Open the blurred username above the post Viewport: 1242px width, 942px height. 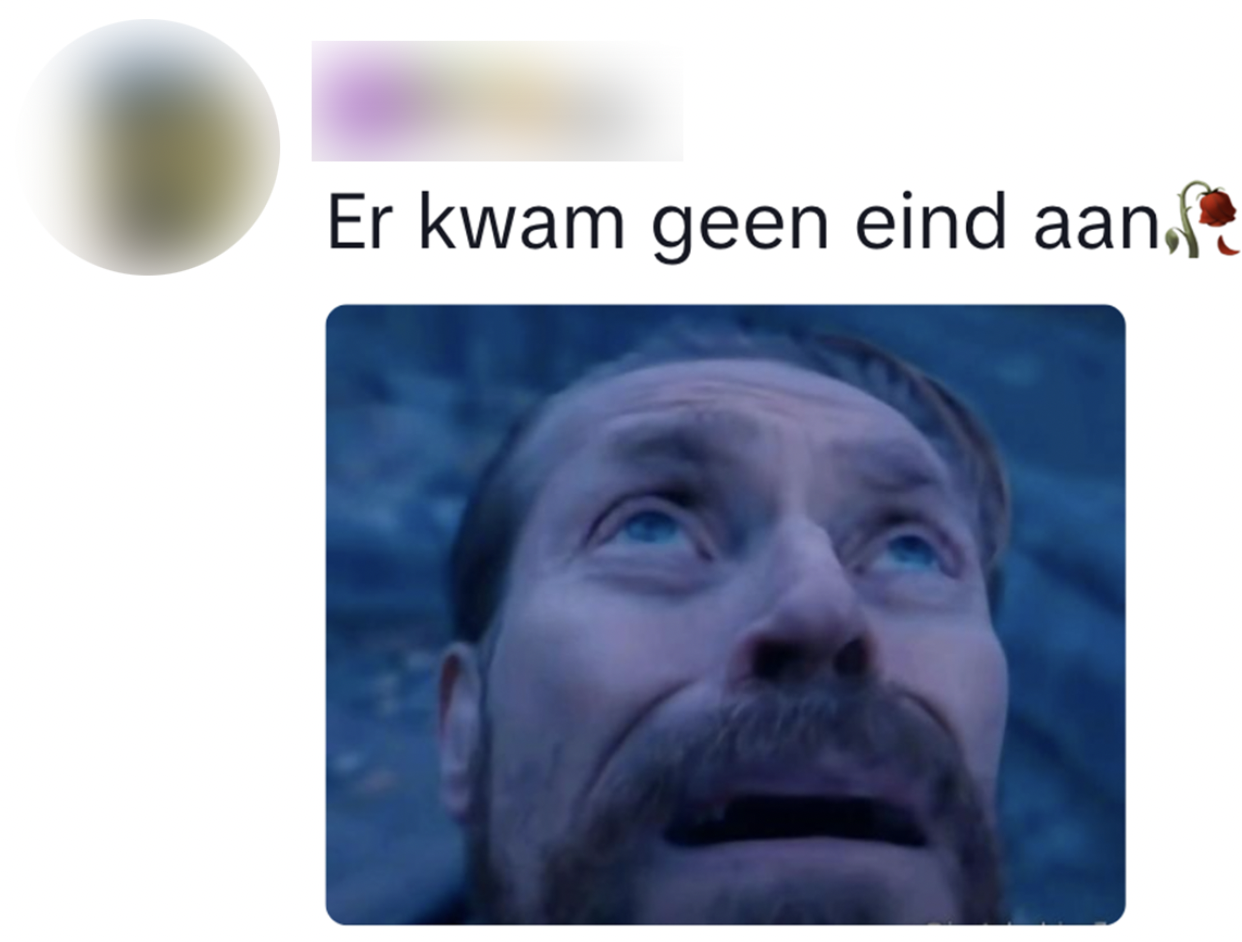[497, 100]
